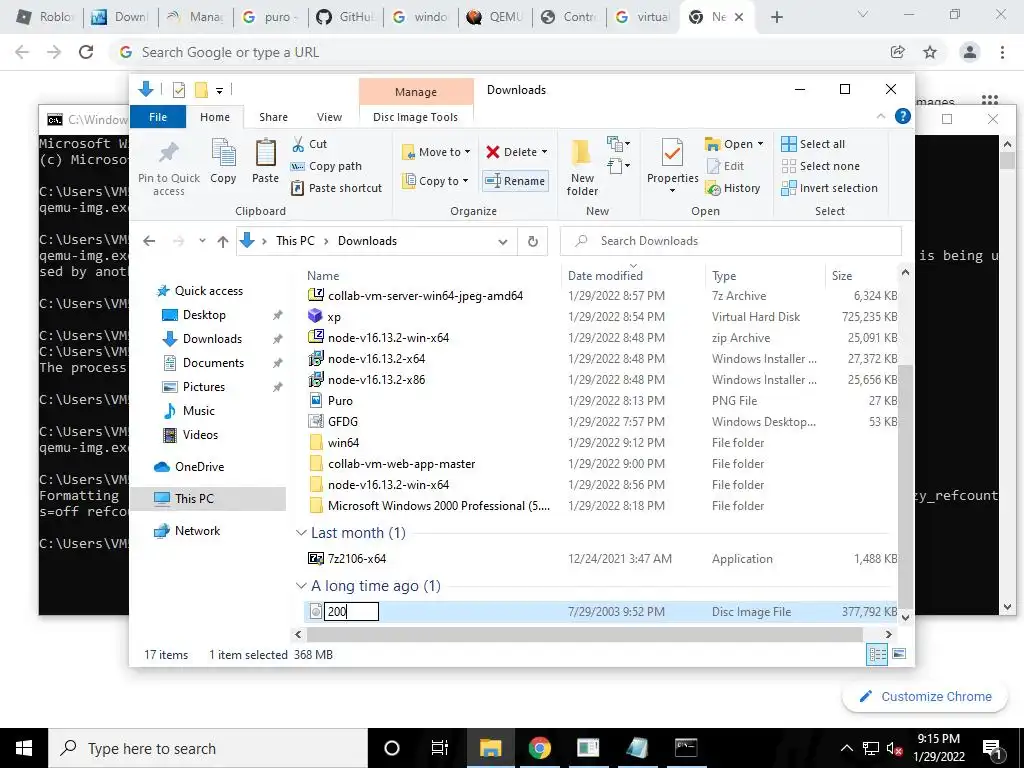Reload the Chrome page
Screen dimensions: 1024x768
coord(86,52)
